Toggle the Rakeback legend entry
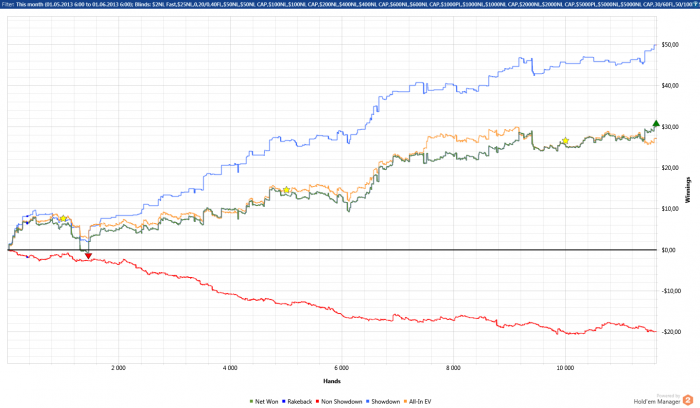The image size is (700, 408). (x=296, y=402)
